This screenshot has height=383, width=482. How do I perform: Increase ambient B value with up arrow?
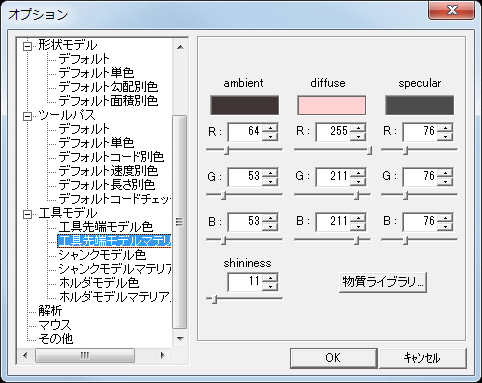pyautogui.click(x=270, y=218)
